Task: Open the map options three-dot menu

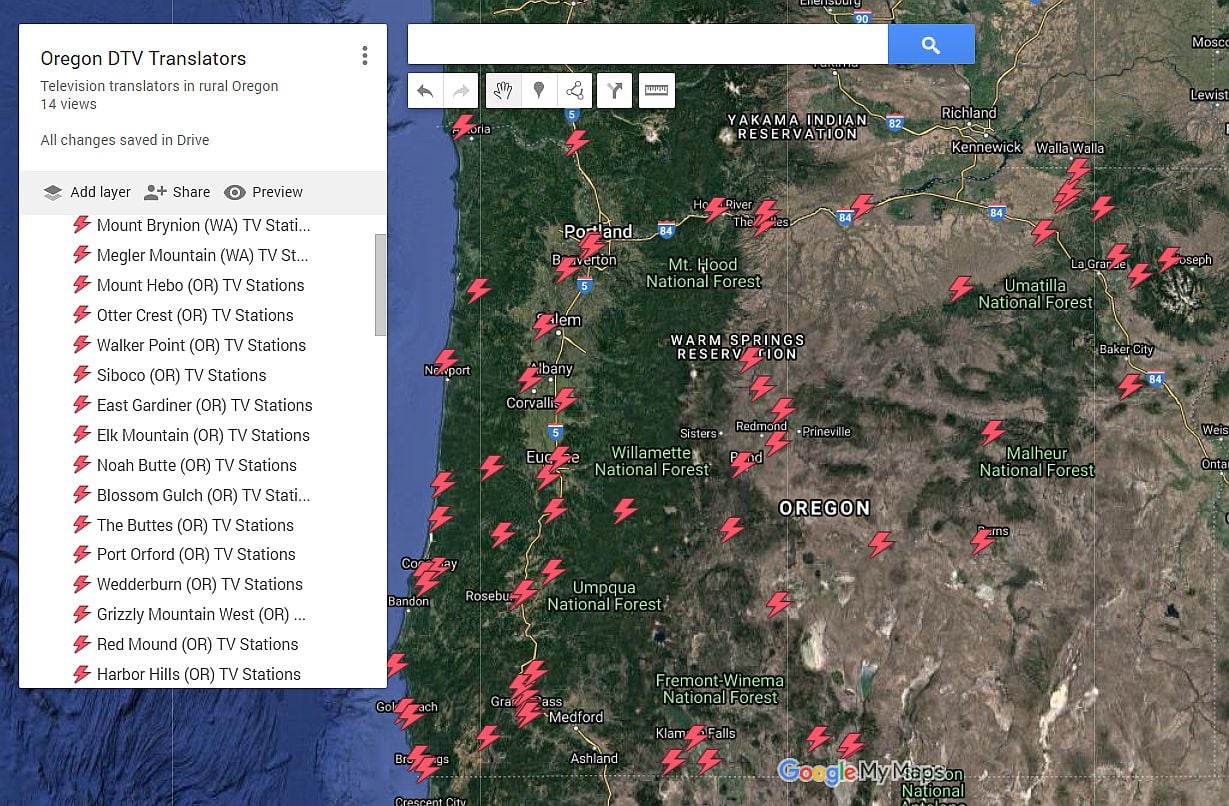Action: point(365,56)
